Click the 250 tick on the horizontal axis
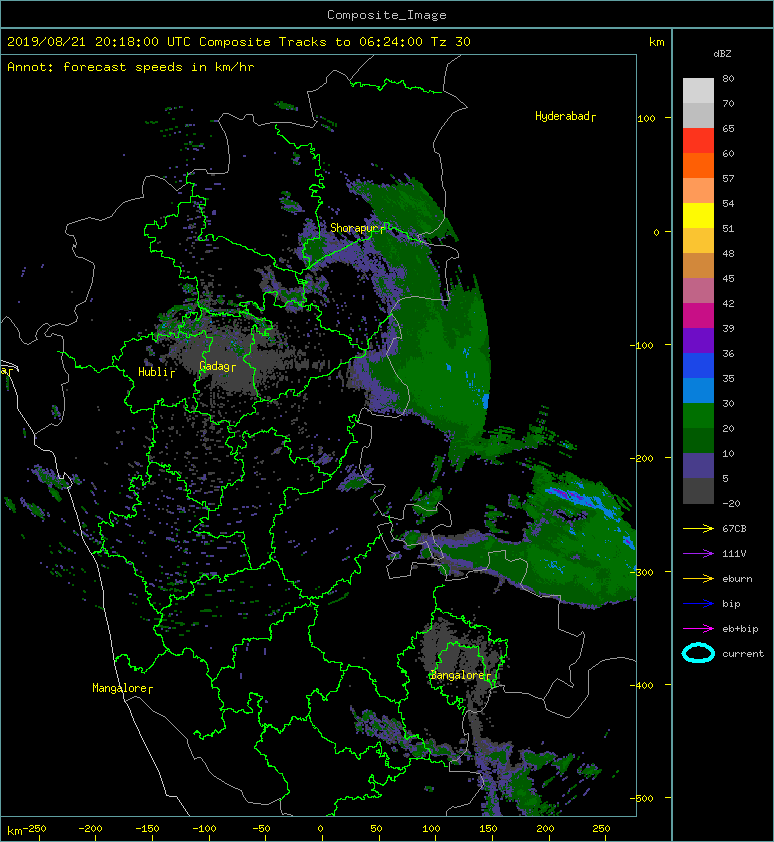This screenshot has height=842, width=774. (601, 829)
